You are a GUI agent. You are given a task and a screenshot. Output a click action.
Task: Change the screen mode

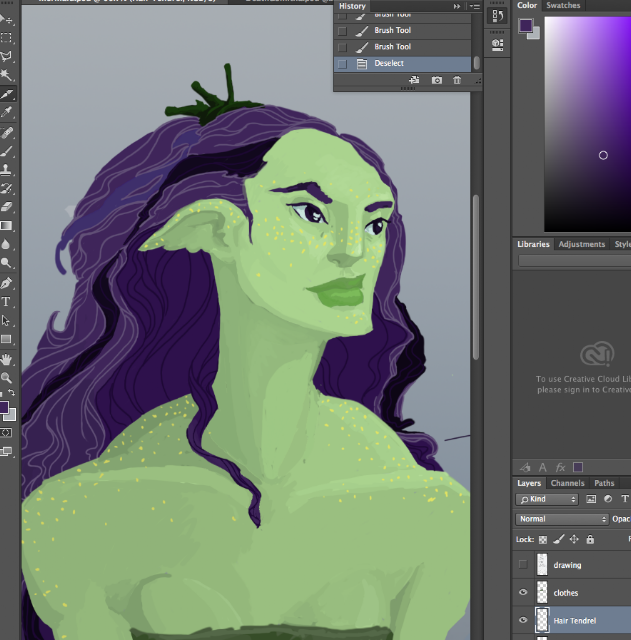click(6, 451)
